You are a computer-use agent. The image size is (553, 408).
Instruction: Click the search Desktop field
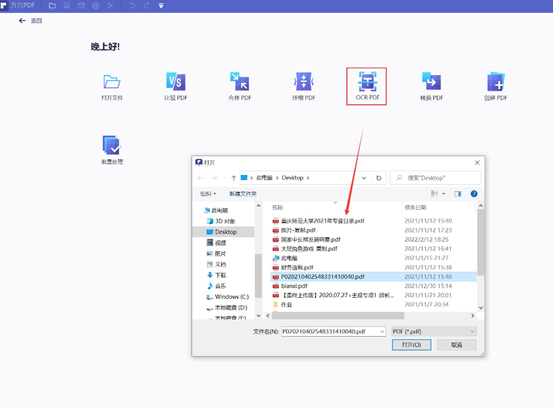click(x=435, y=178)
